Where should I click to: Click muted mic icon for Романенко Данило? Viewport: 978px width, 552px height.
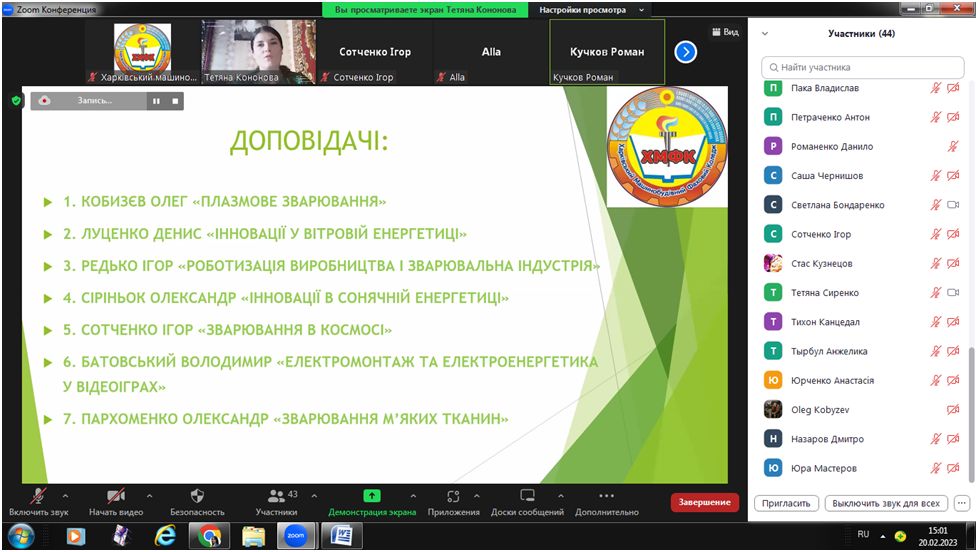tap(953, 146)
